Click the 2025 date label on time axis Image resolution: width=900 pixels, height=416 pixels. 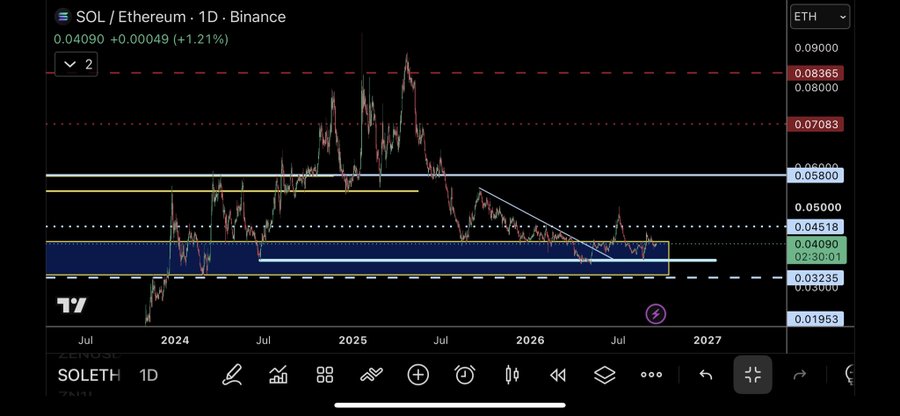[352, 340]
